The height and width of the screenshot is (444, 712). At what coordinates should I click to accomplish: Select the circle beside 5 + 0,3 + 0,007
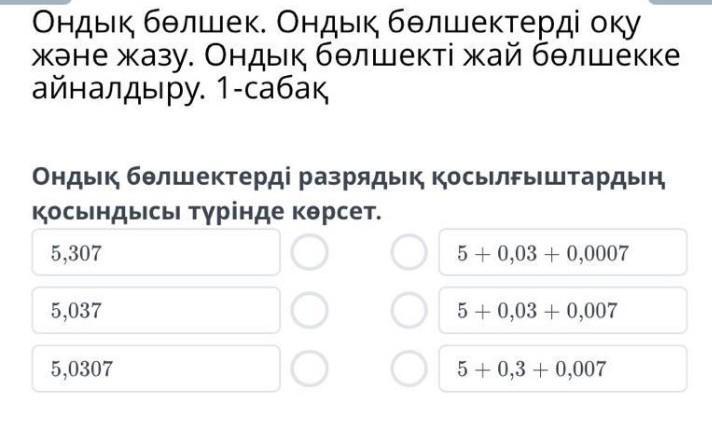click(x=408, y=369)
